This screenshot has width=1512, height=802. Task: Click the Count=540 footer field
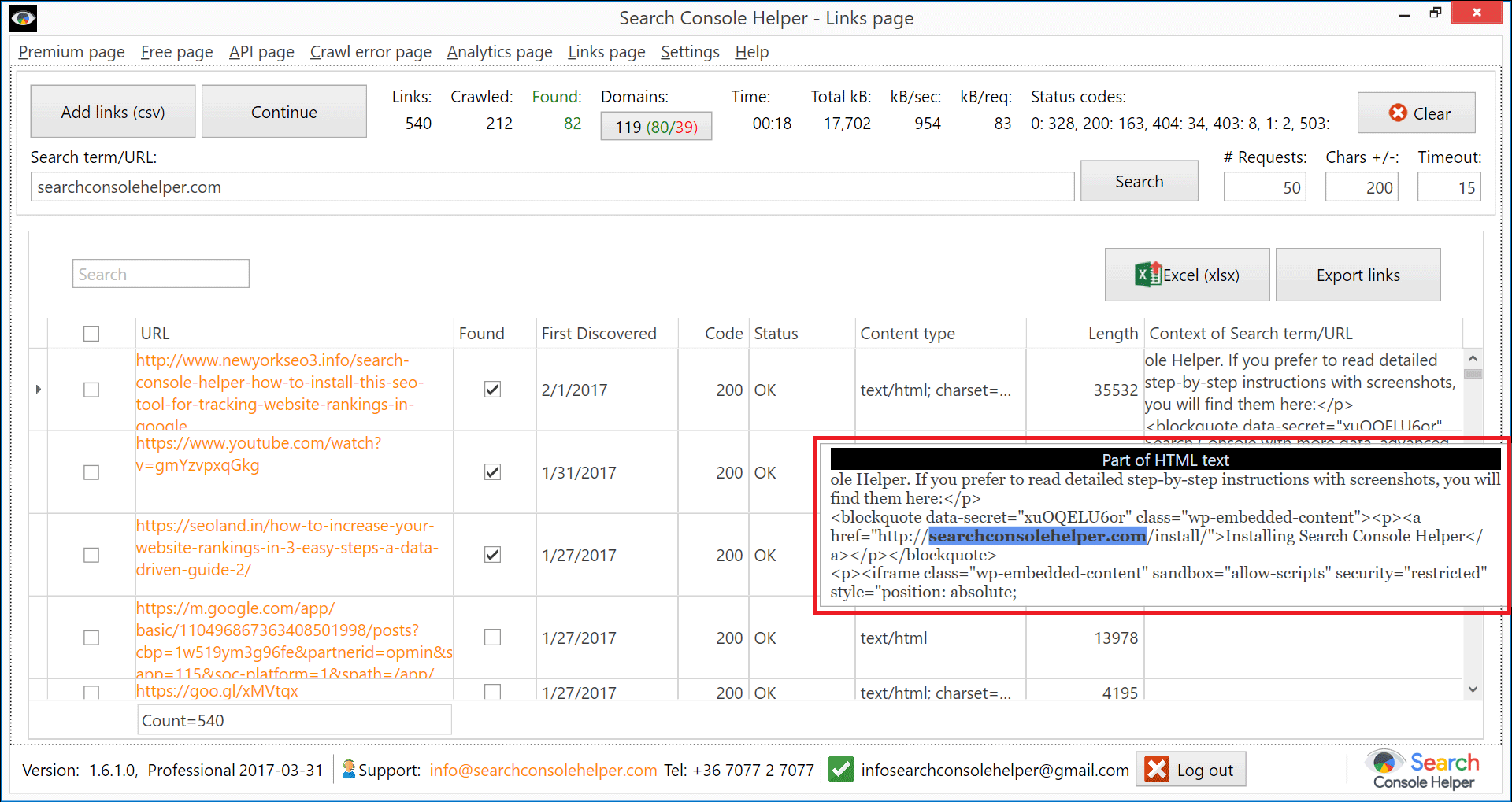click(294, 720)
